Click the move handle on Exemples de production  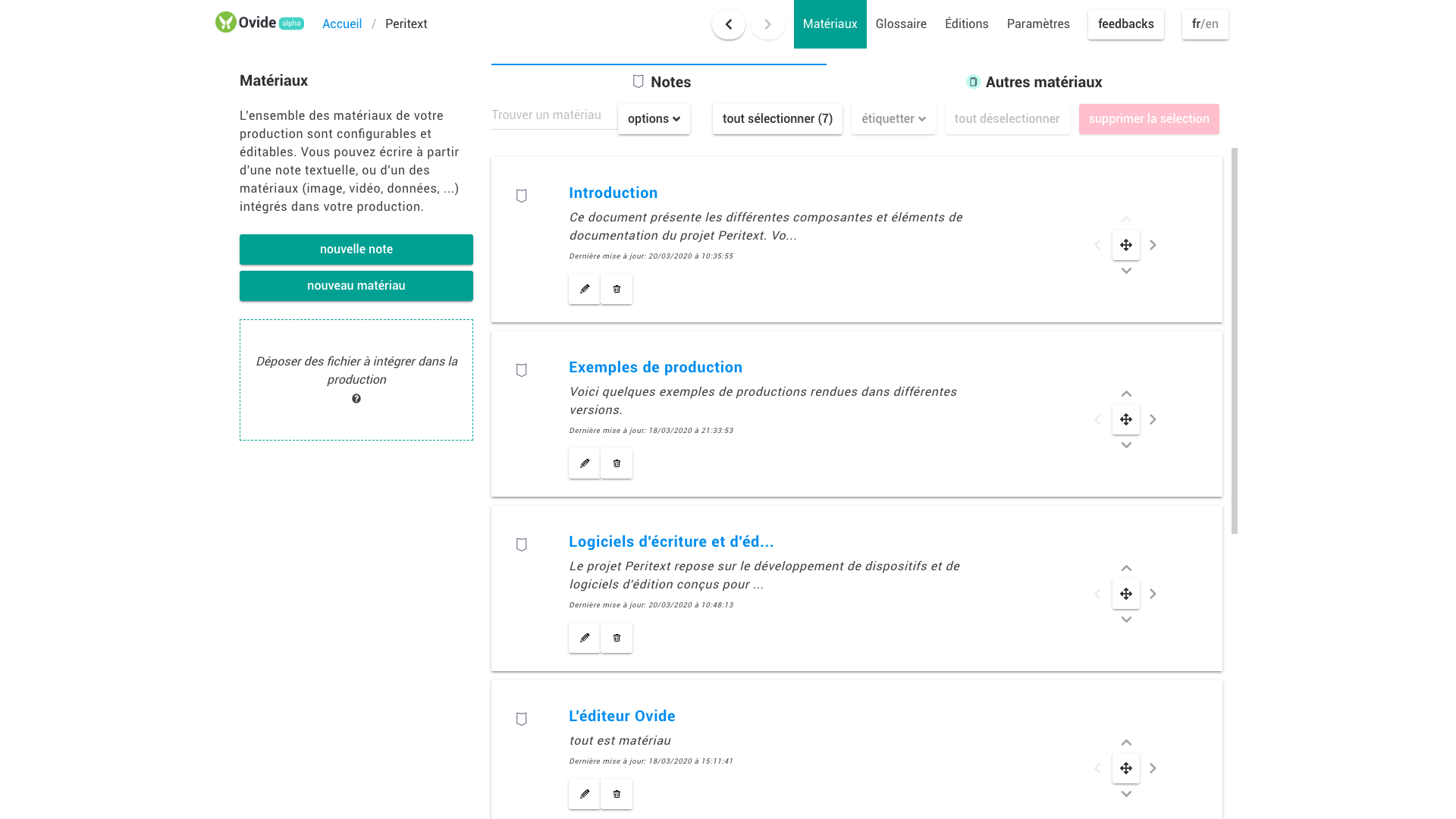tap(1126, 419)
